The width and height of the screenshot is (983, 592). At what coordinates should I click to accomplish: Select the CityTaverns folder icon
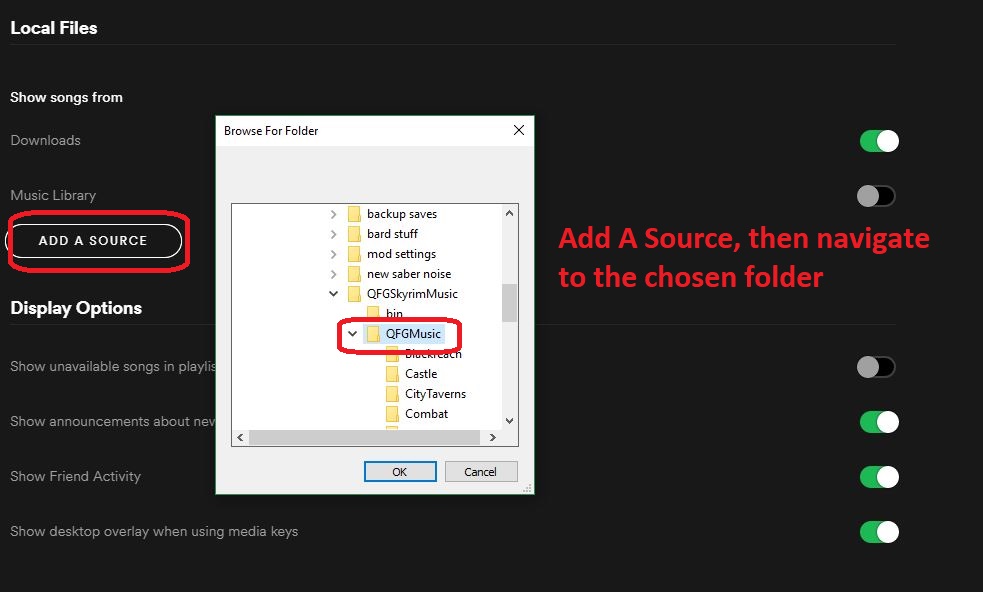pyautogui.click(x=391, y=393)
